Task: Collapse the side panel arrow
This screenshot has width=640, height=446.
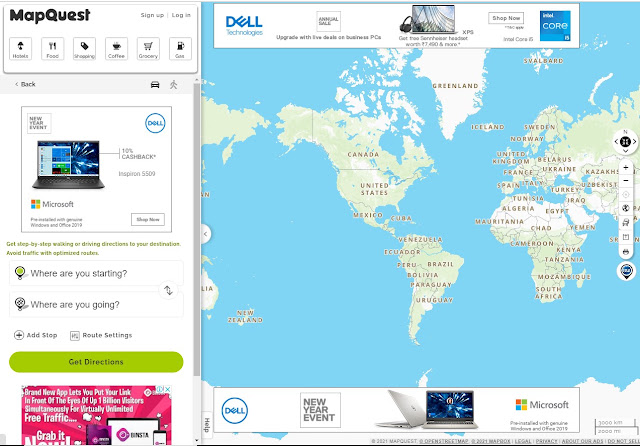Action: pyautogui.click(x=206, y=234)
